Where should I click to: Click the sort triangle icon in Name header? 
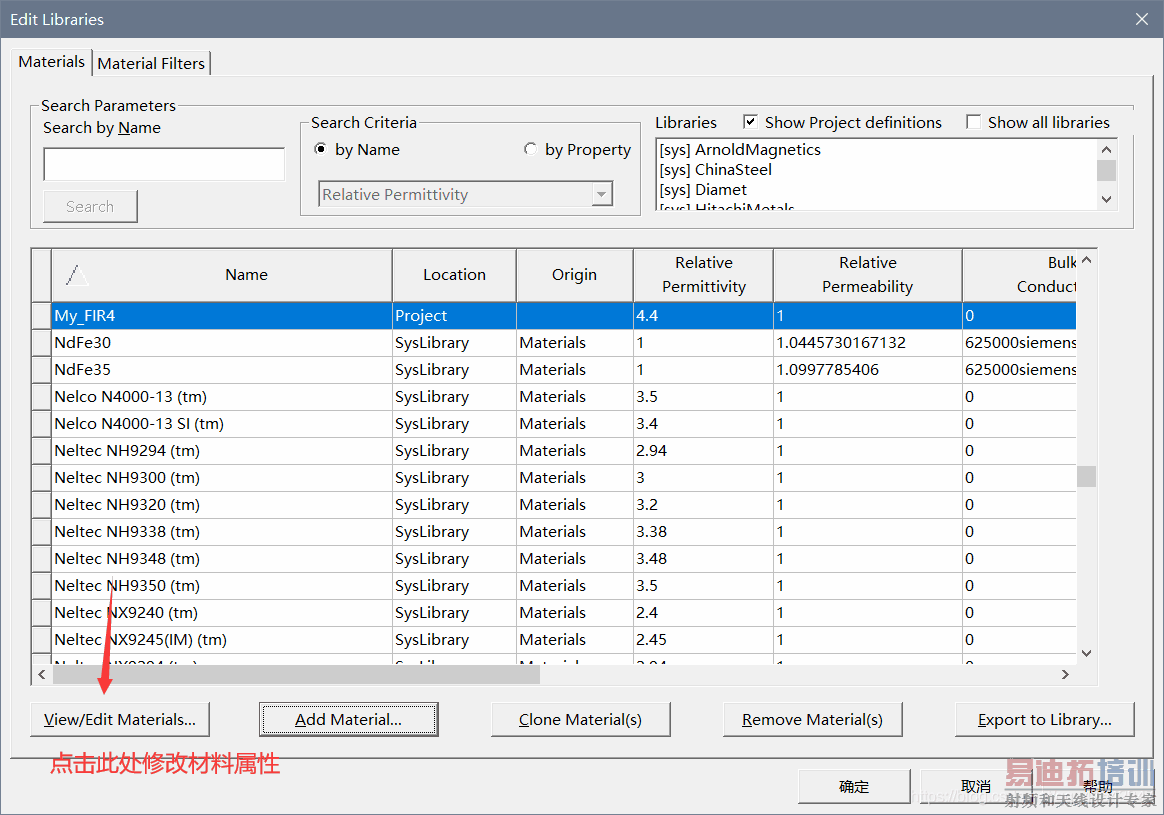pyautogui.click(x=77, y=275)
